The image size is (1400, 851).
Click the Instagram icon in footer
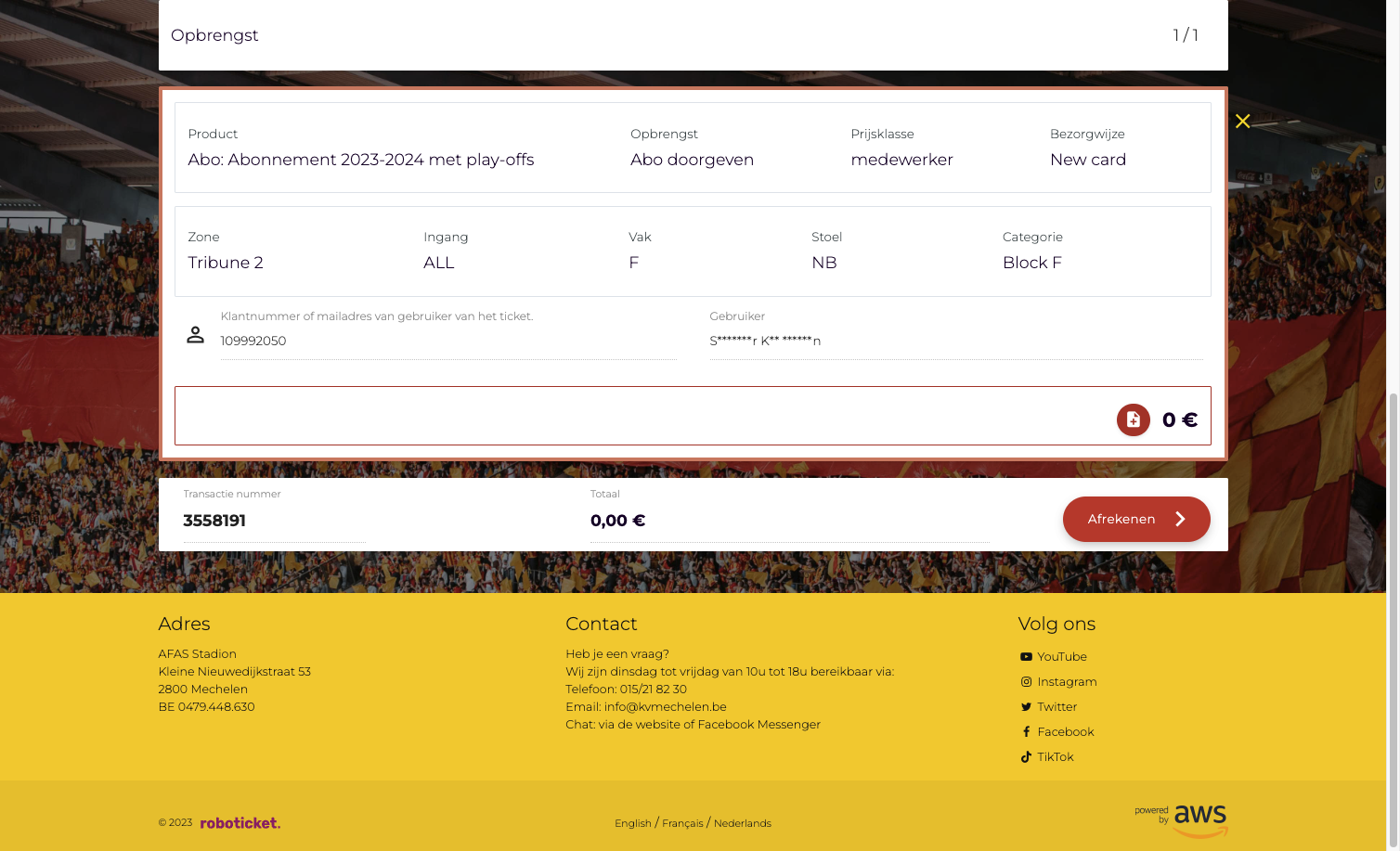pyautogui.click(x=1026, y=682)
